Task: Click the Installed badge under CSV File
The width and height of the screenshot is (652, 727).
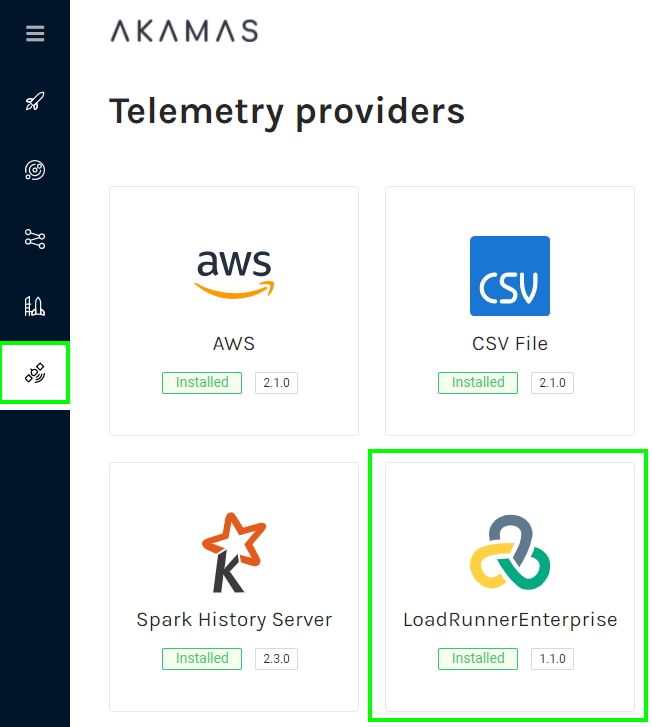Action: coord(478,383)
